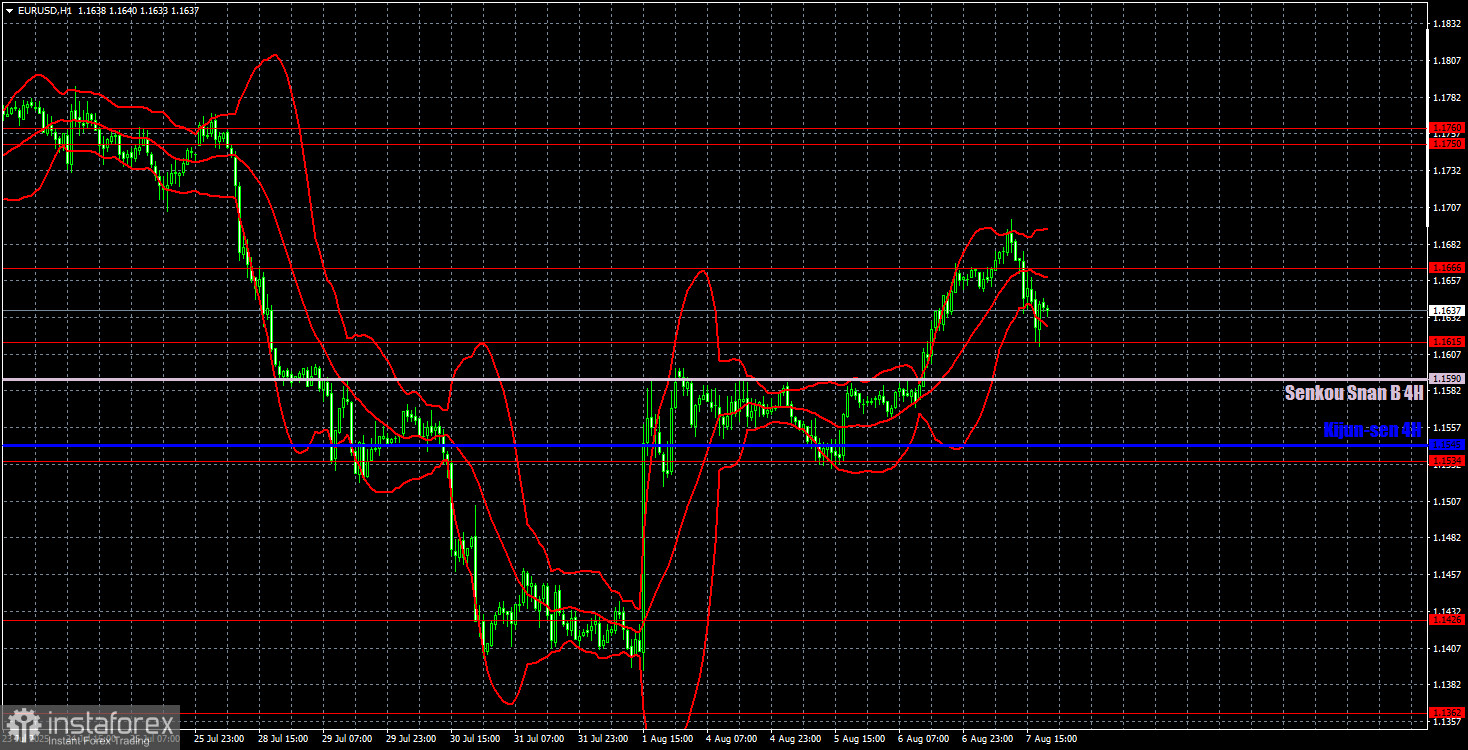Click the 1.1832 value on price scale
The height and width of the screenshot is (750, 1468).
[1446, 23]
